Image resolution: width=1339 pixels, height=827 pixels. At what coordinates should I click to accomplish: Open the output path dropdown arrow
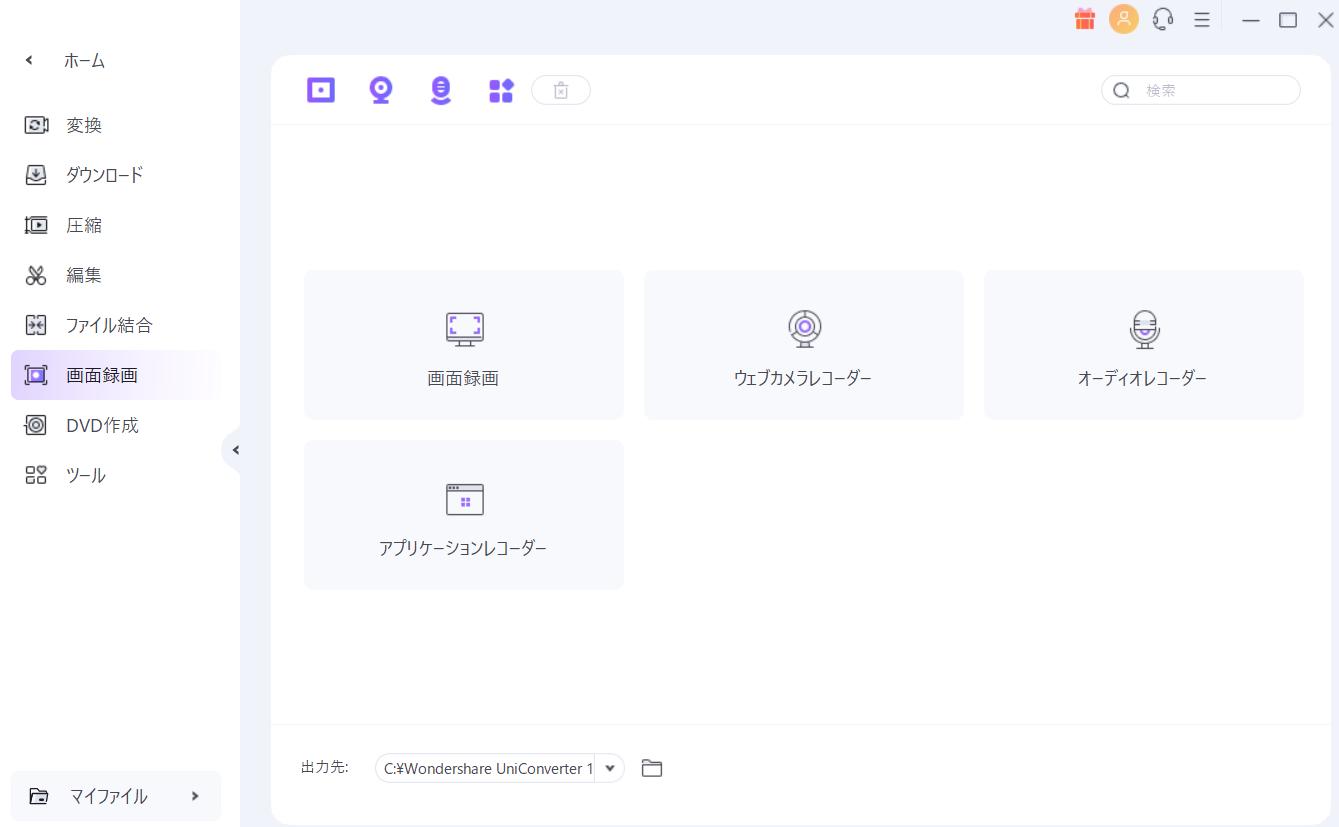point(610,768)
